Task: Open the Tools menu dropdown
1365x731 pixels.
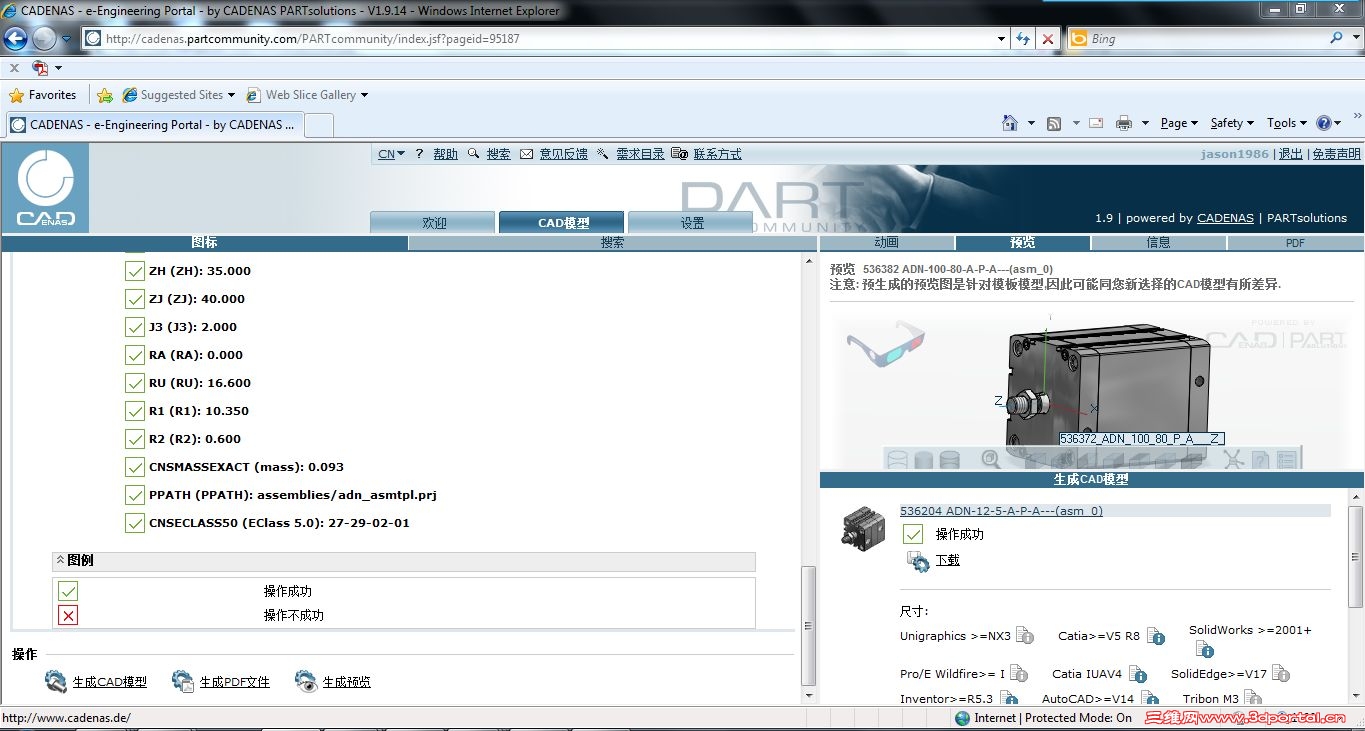Action: coord(1287,123)
